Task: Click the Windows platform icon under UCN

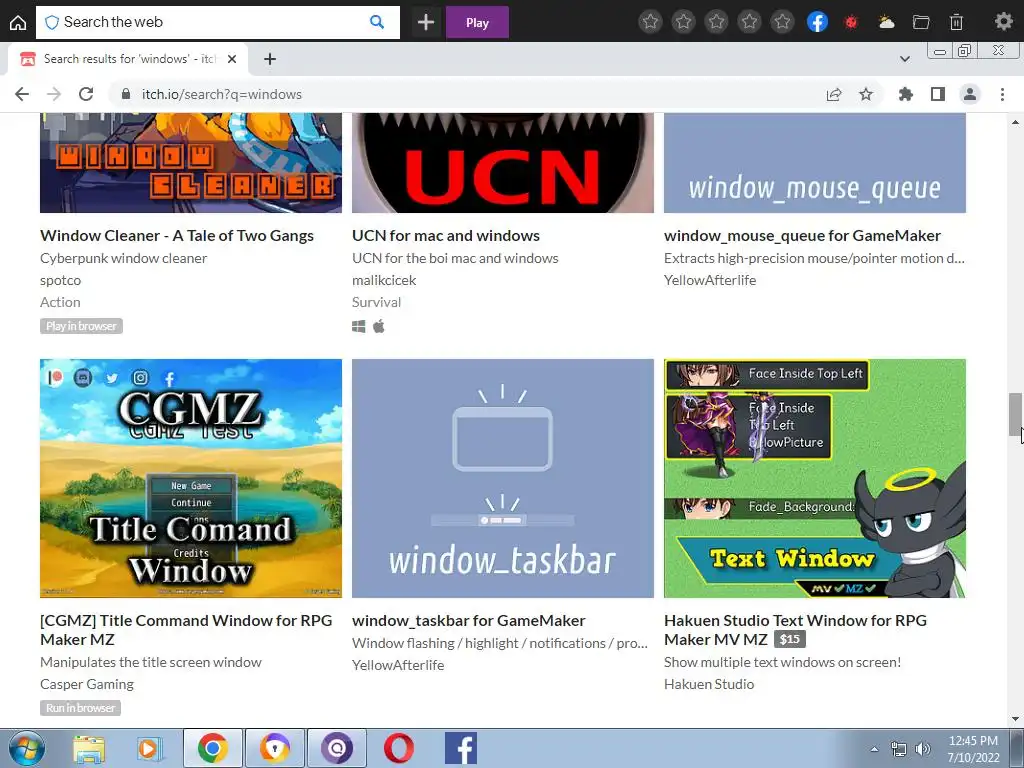Action: [x=359, y=326]
